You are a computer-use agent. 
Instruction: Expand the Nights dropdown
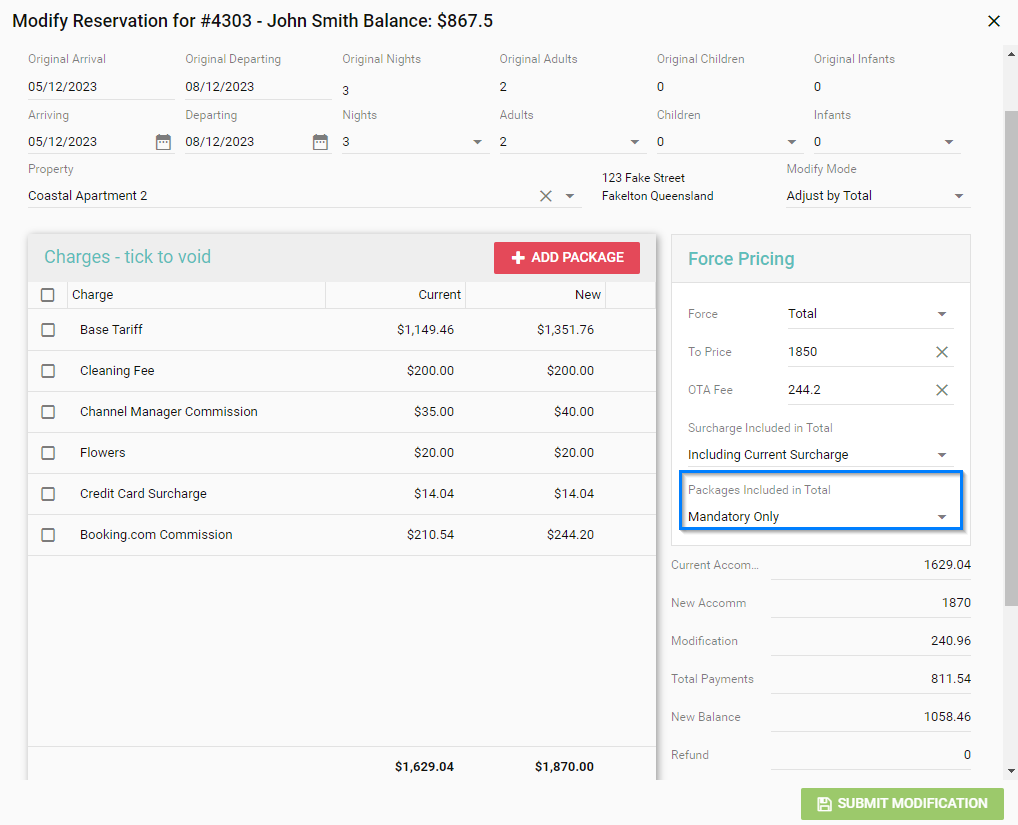477,142
